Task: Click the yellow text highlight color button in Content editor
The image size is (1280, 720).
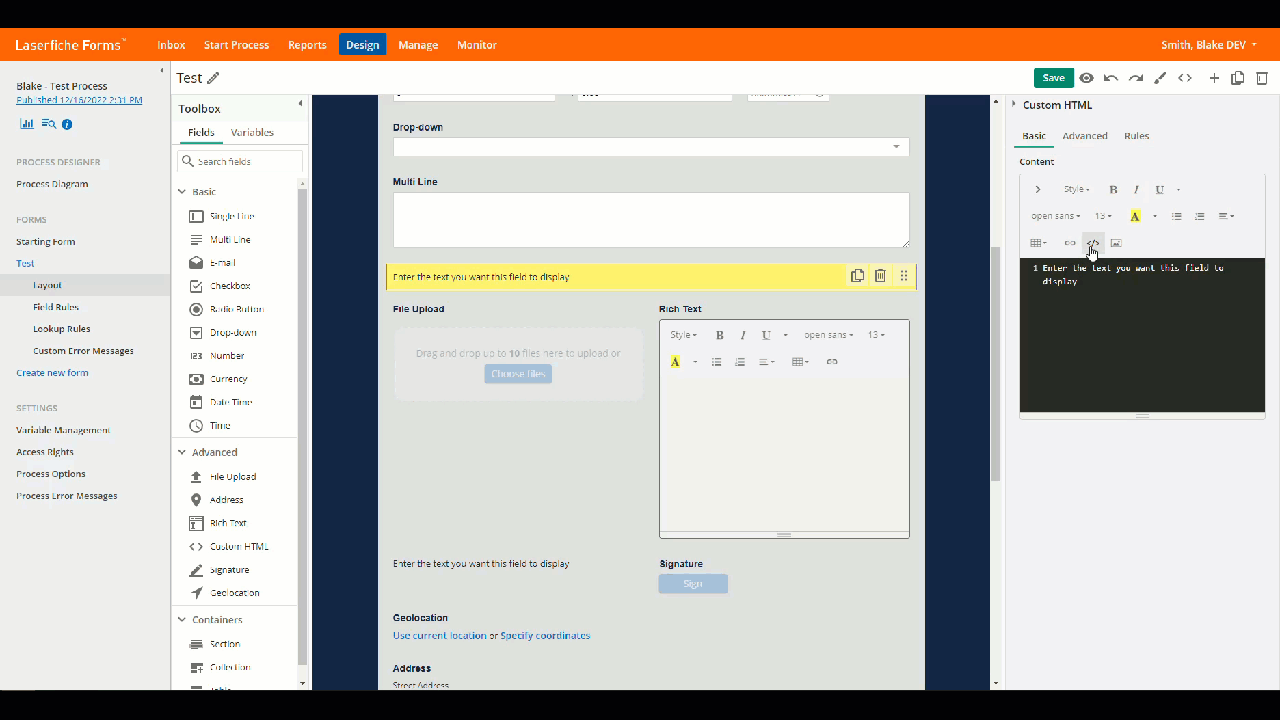Action: click(x=1135, y=216)
